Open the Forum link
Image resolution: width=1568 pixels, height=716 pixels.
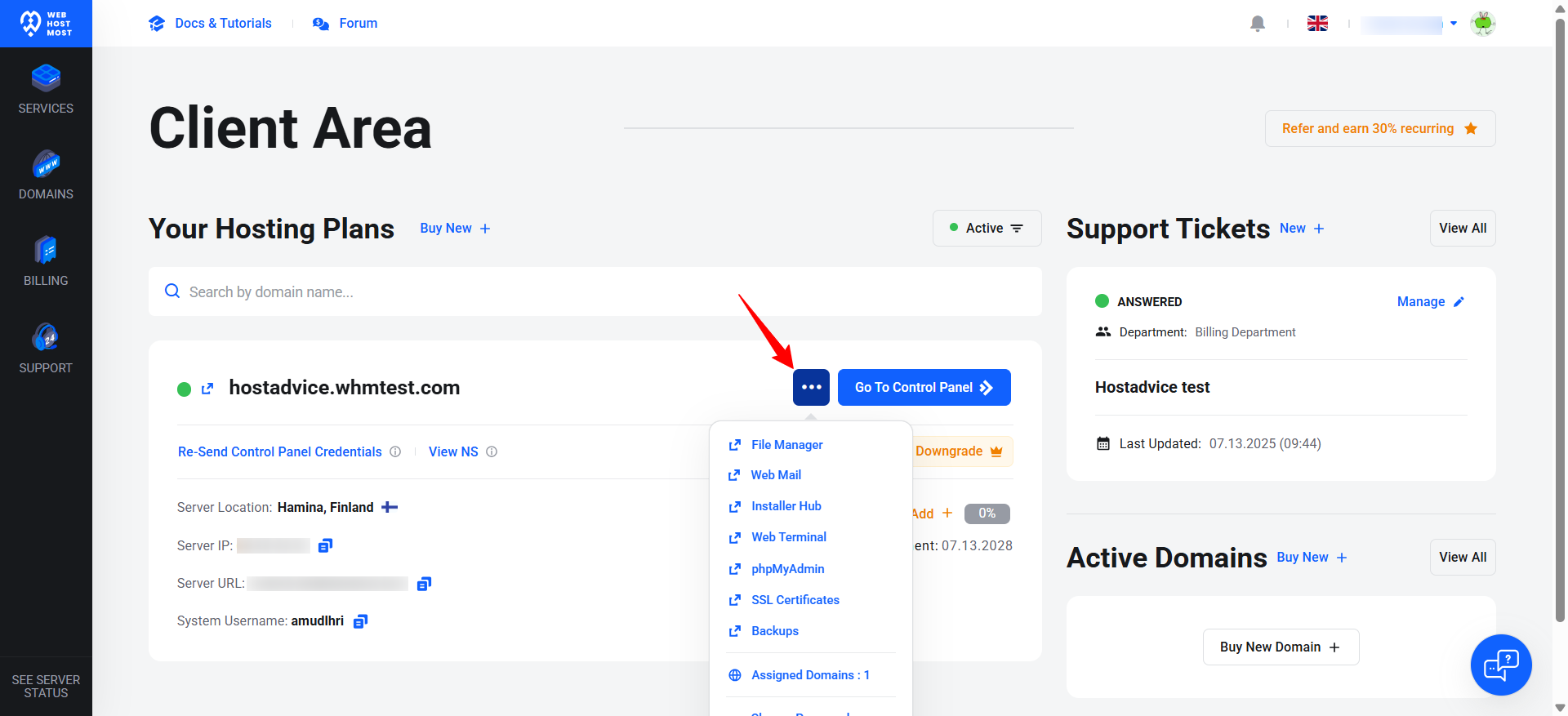click(345, 23)
